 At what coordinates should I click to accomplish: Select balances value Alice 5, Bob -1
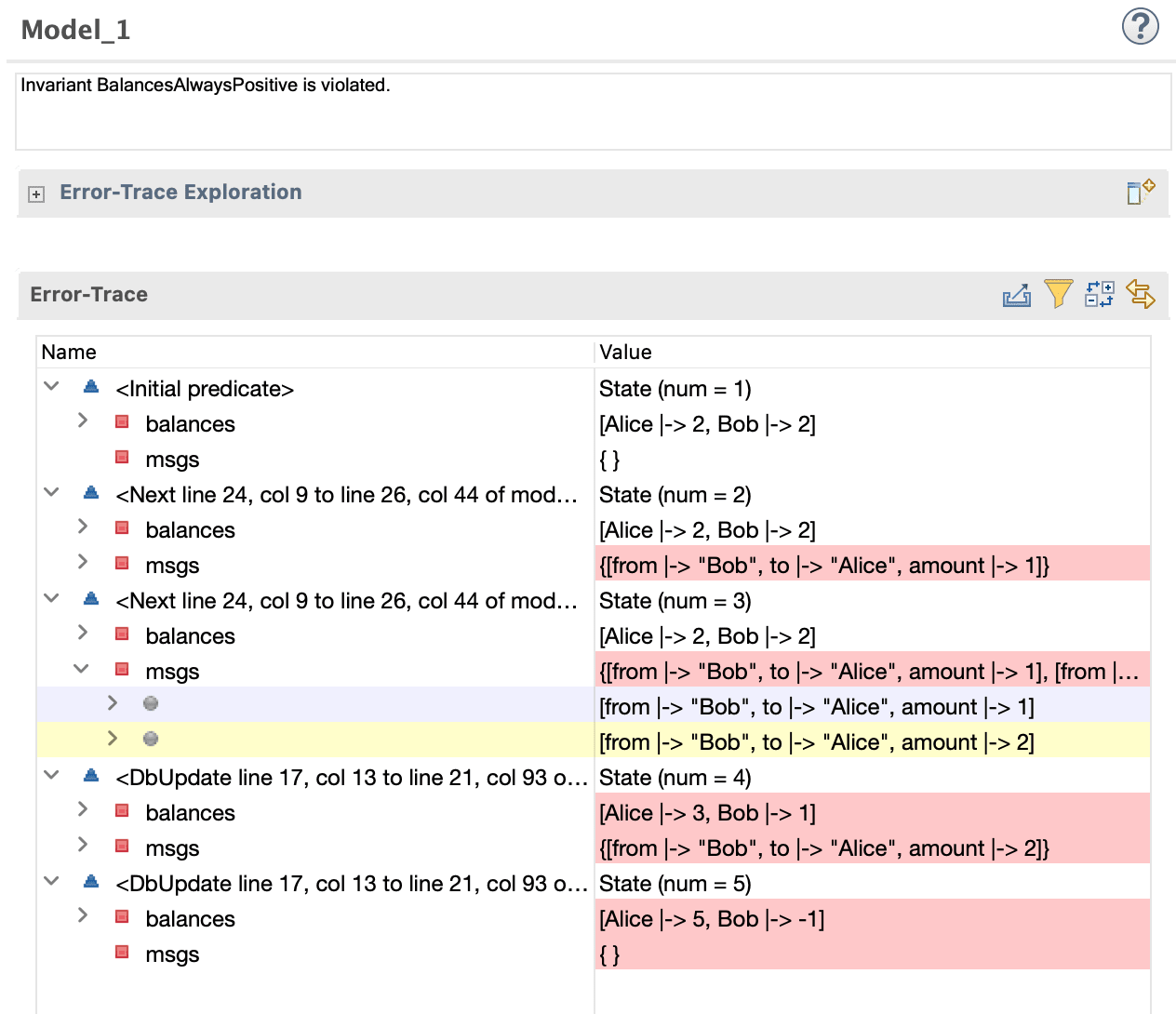[x=712, y=919]
